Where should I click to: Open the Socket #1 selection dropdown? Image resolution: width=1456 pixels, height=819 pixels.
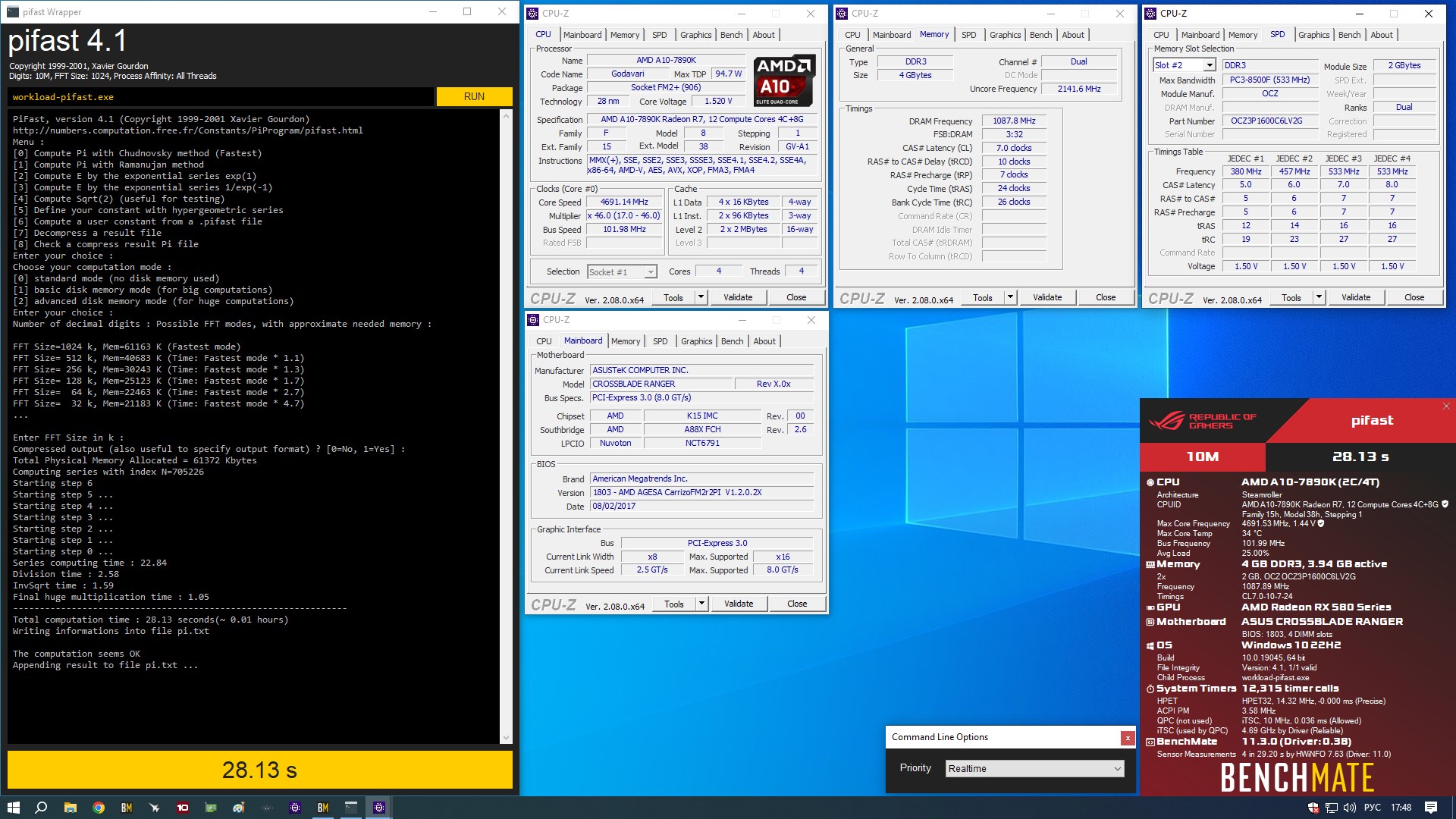tap(622, 271)
